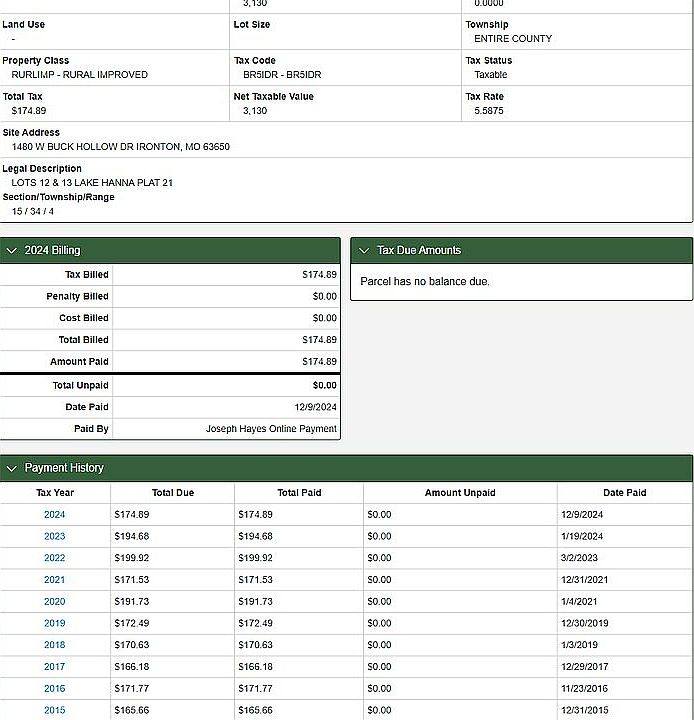Collapse the 2024 Billing section chevron
The image size is (694, 720).
click(12, 250)
